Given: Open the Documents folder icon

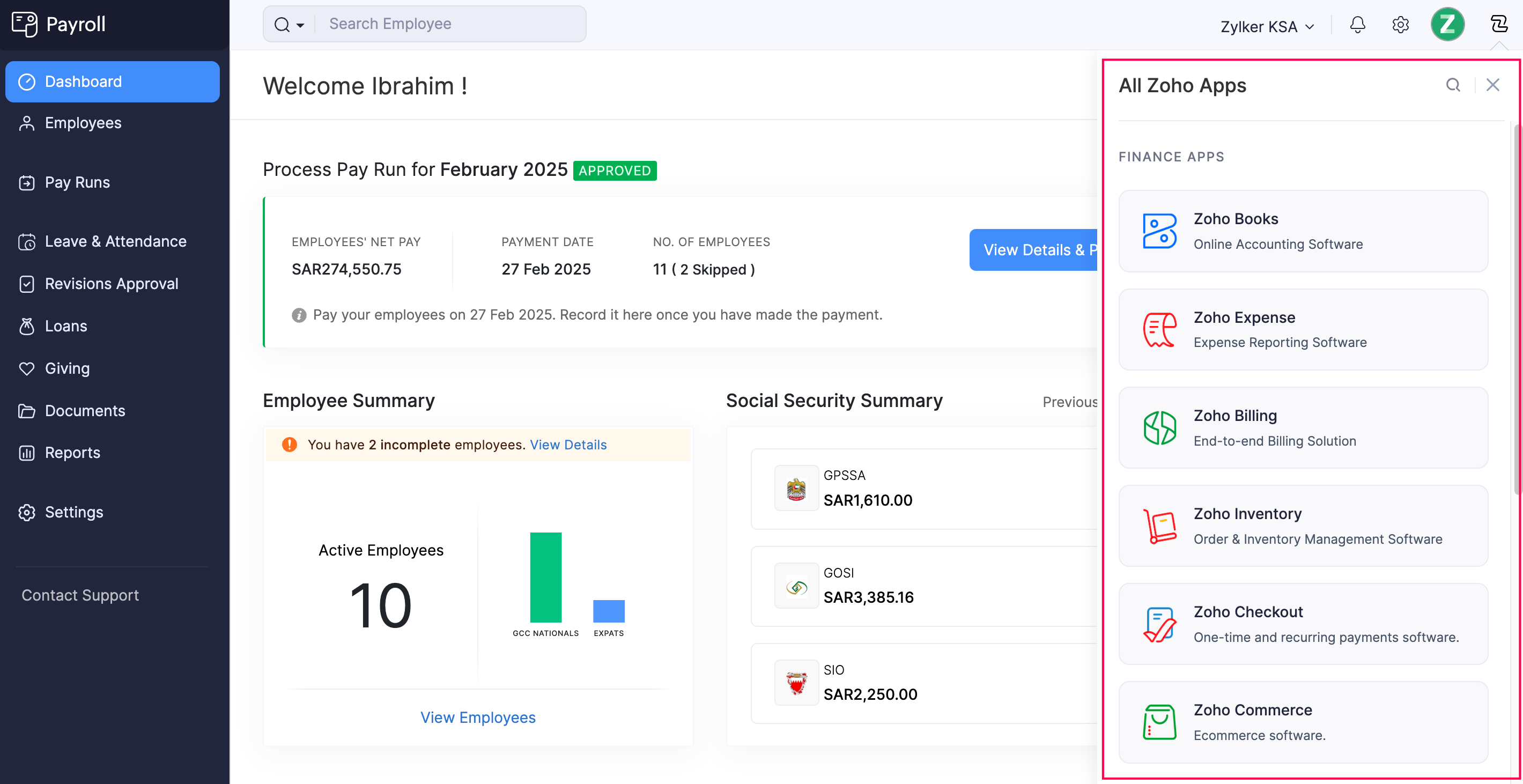Looking at the screenshot, I should pyautogui.click(x=27, y=410).
